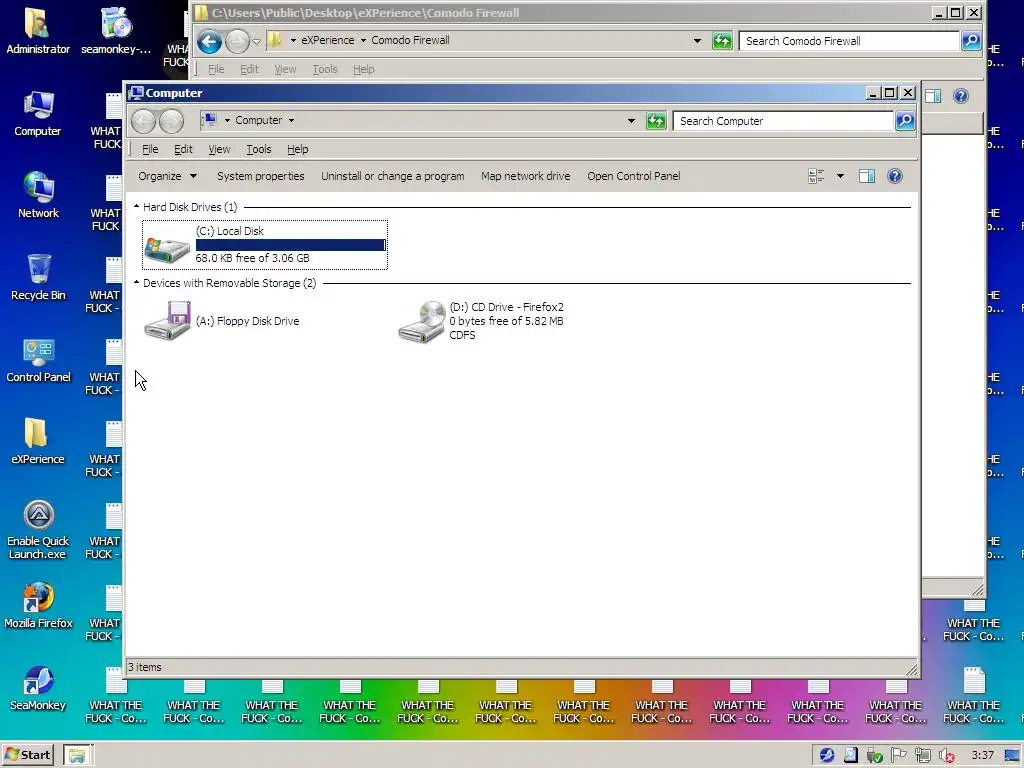Click Forward button in Computer window

point(172,121)
